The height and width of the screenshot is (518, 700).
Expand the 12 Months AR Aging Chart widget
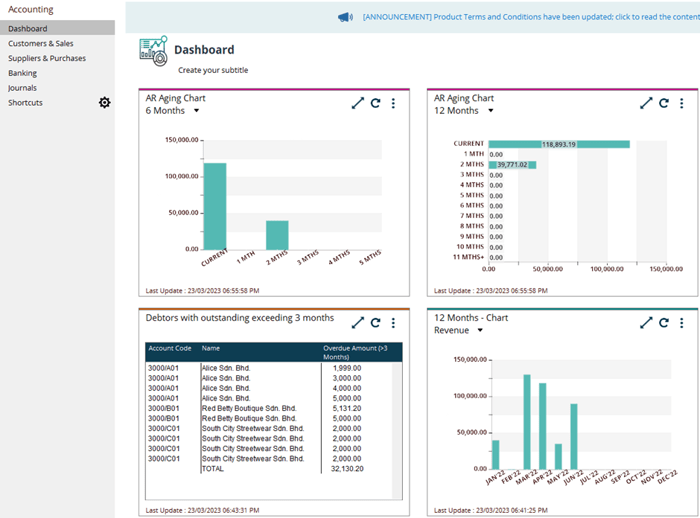pyautogui.click(x=646, y=103)
